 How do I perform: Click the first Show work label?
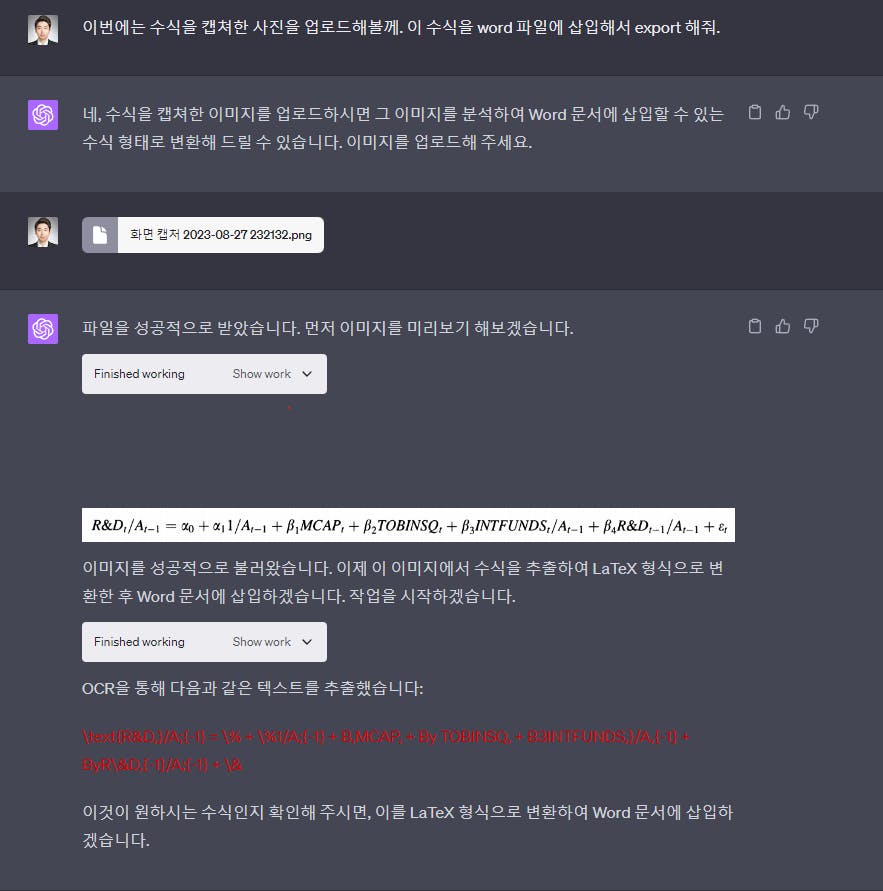pos(261,374)
